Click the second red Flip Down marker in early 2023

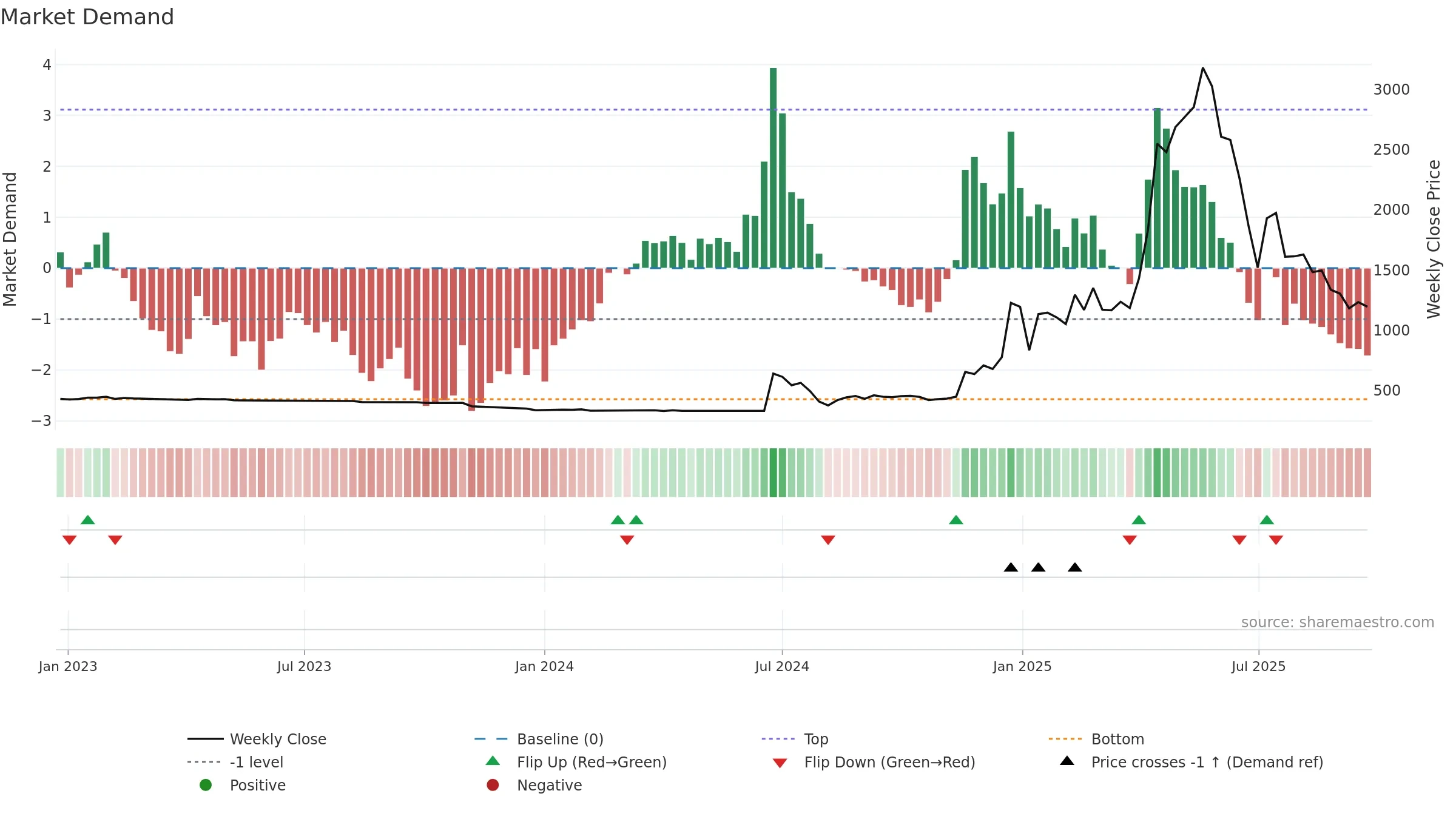point(115,540)
